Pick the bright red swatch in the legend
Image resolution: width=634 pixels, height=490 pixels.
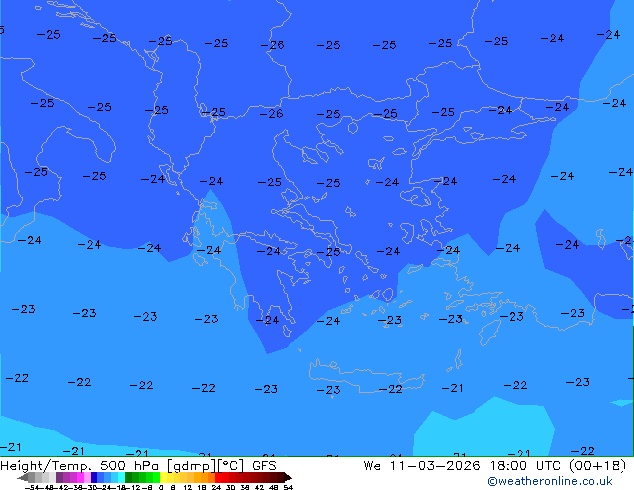[x=218, y=477]
